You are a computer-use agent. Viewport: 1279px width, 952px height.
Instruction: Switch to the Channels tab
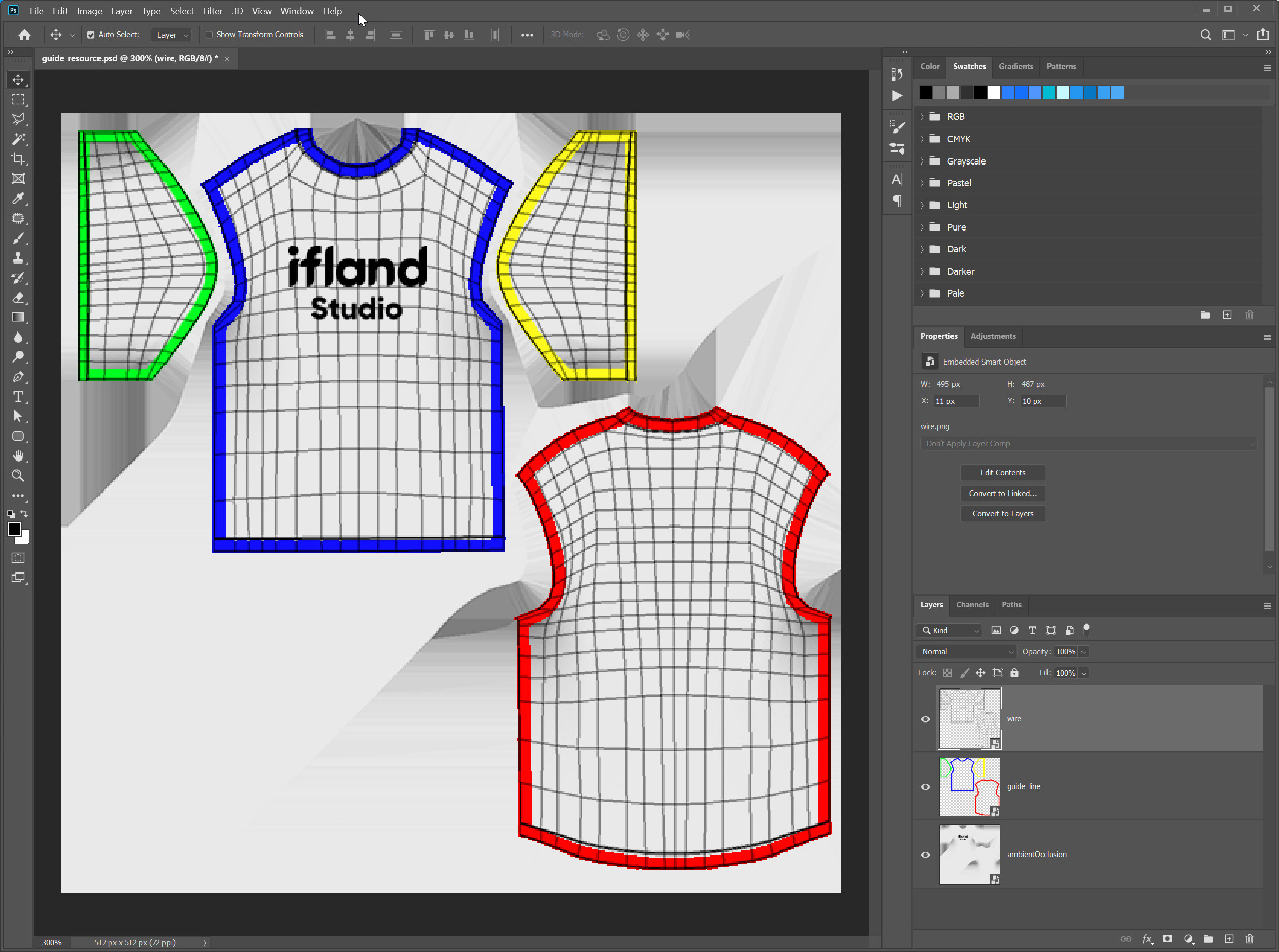[972, 605]
